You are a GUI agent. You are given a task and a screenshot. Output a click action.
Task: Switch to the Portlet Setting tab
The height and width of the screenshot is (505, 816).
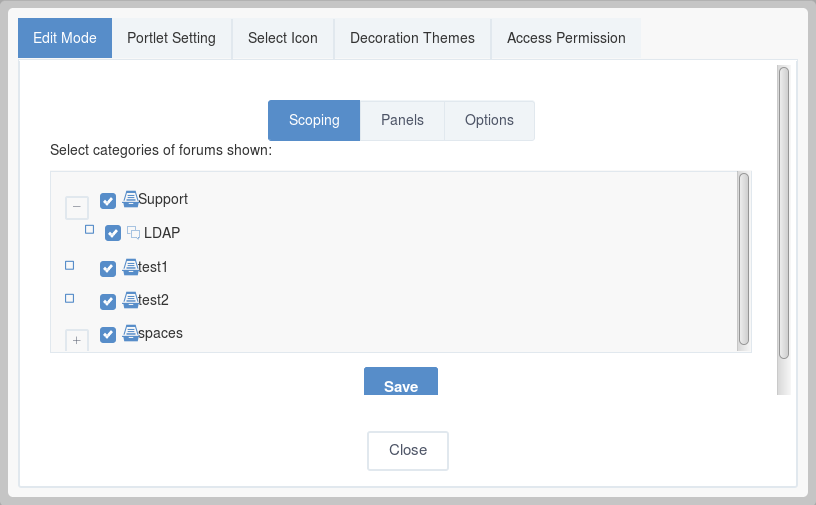(171, 38)
